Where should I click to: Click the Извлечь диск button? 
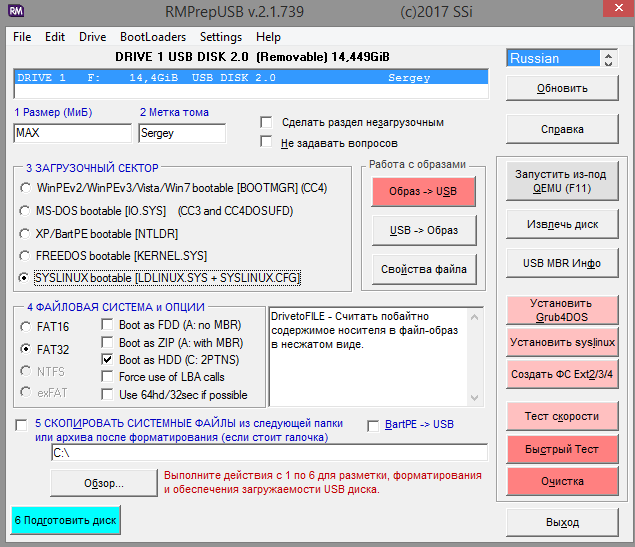point(562,224)
